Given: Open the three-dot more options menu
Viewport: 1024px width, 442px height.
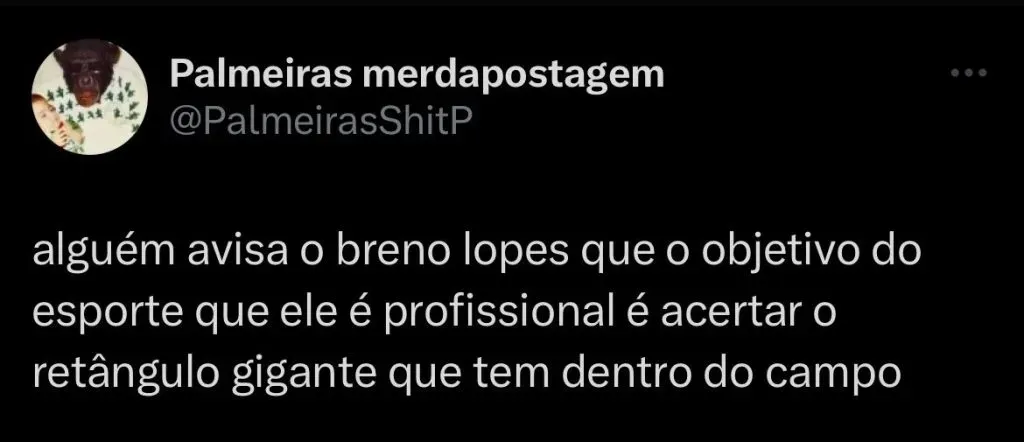Looking at the screenshot, I should (x=968, y=74).
